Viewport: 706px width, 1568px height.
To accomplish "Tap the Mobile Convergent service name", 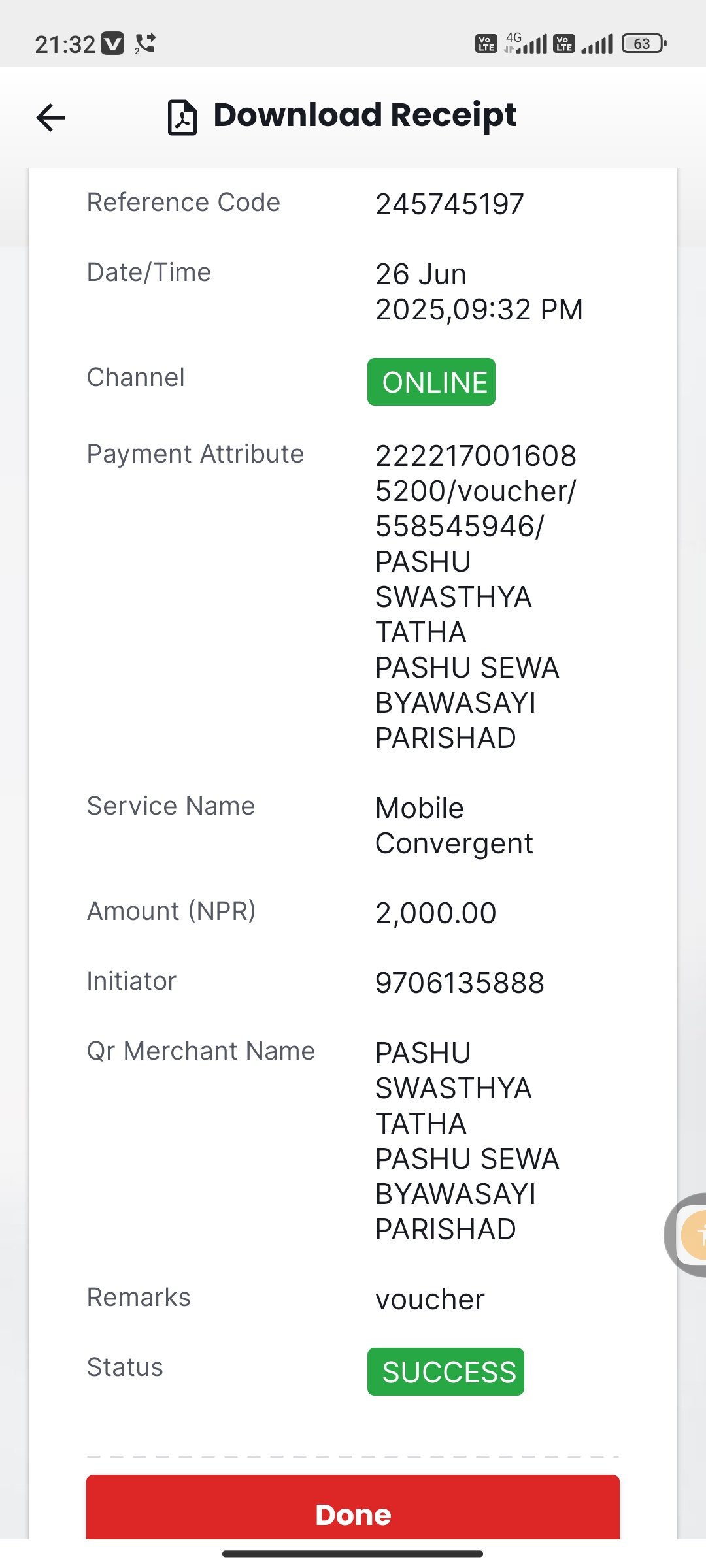I will click(454, 826).
